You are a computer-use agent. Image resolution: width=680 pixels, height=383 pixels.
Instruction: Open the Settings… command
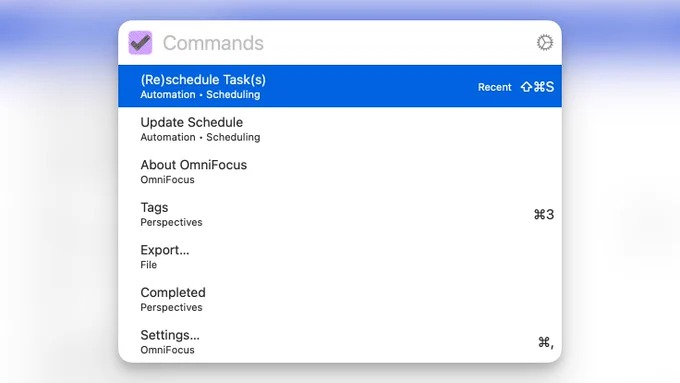coord(340,341)
